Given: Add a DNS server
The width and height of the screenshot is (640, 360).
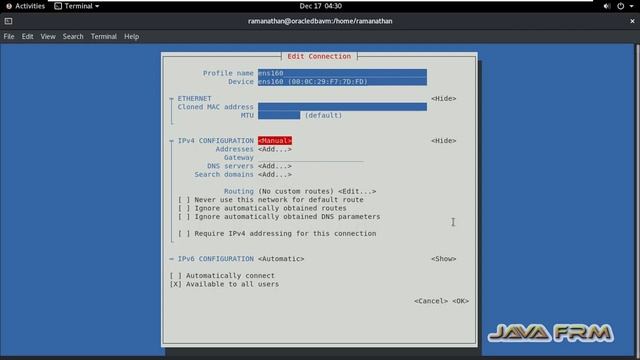Looking at the screenshot, I should coord(275,166).
